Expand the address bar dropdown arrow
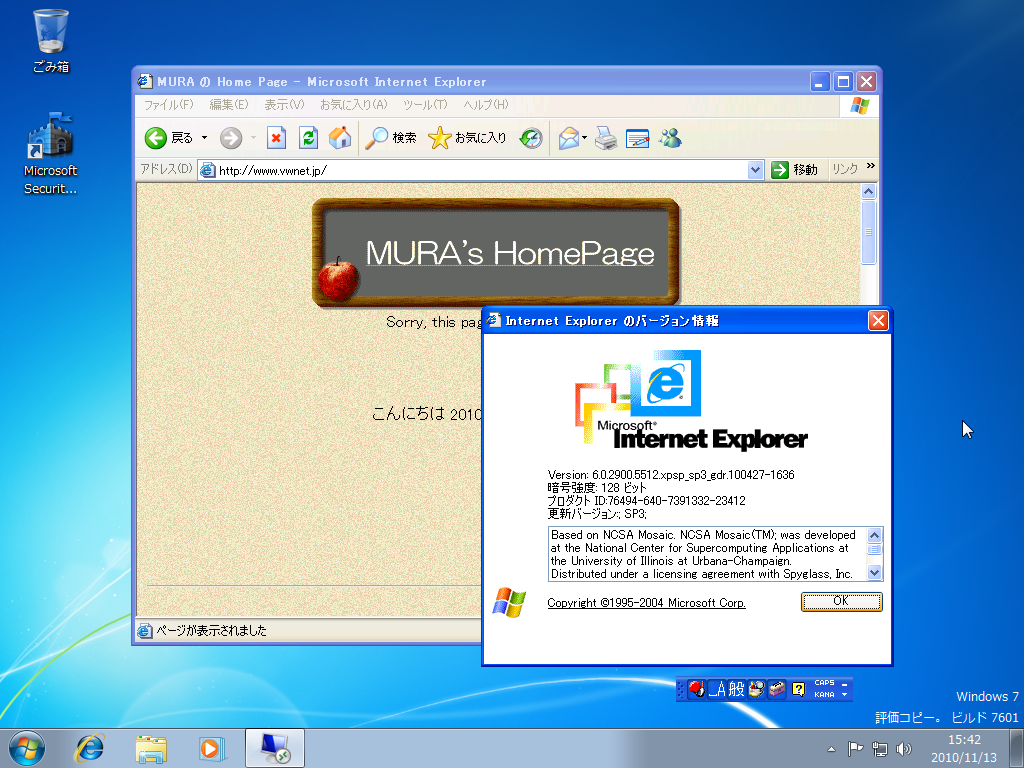The height and width of the screenshot is (768, 1024). (x=755, y=170)
